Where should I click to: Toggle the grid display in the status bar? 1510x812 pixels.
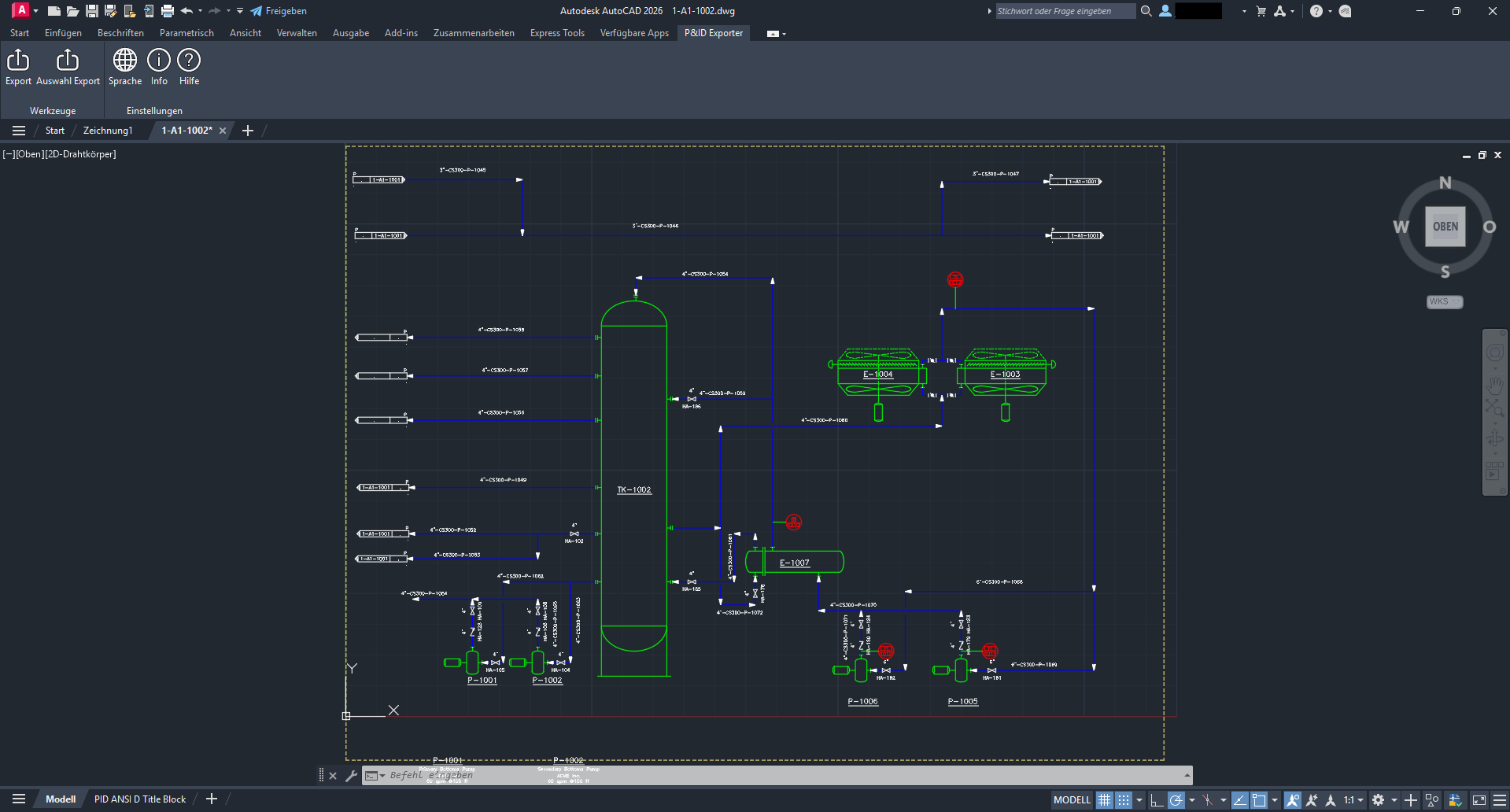[x=1105, y=799]
